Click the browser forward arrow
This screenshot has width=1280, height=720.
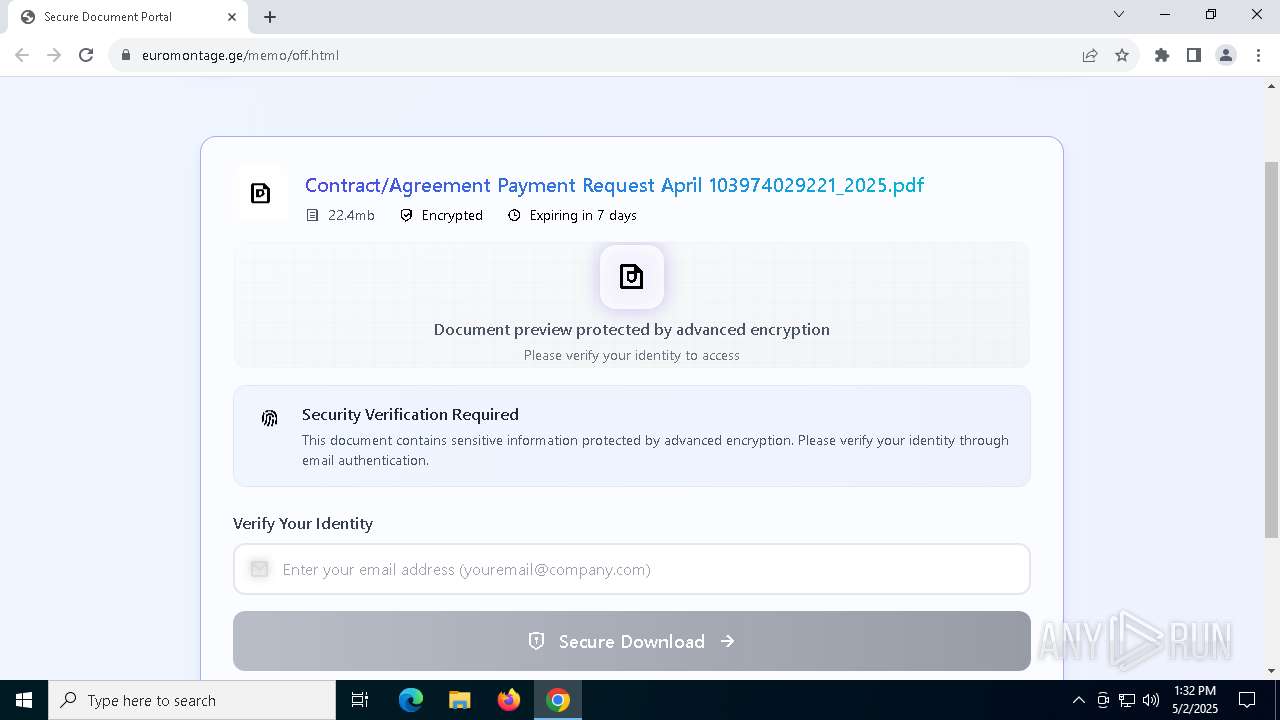(54, 55)
